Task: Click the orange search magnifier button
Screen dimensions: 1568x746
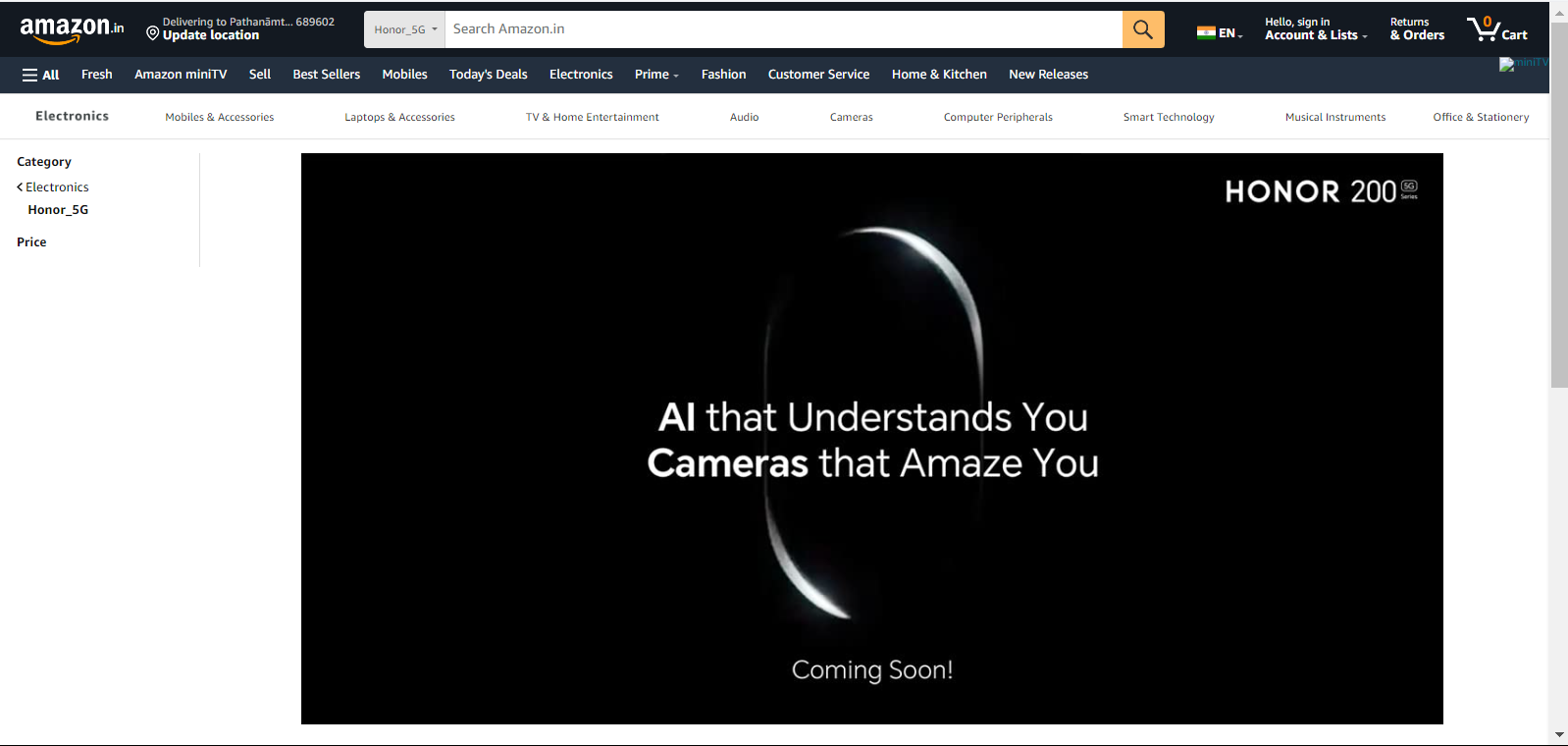Action: [1143, 29]
